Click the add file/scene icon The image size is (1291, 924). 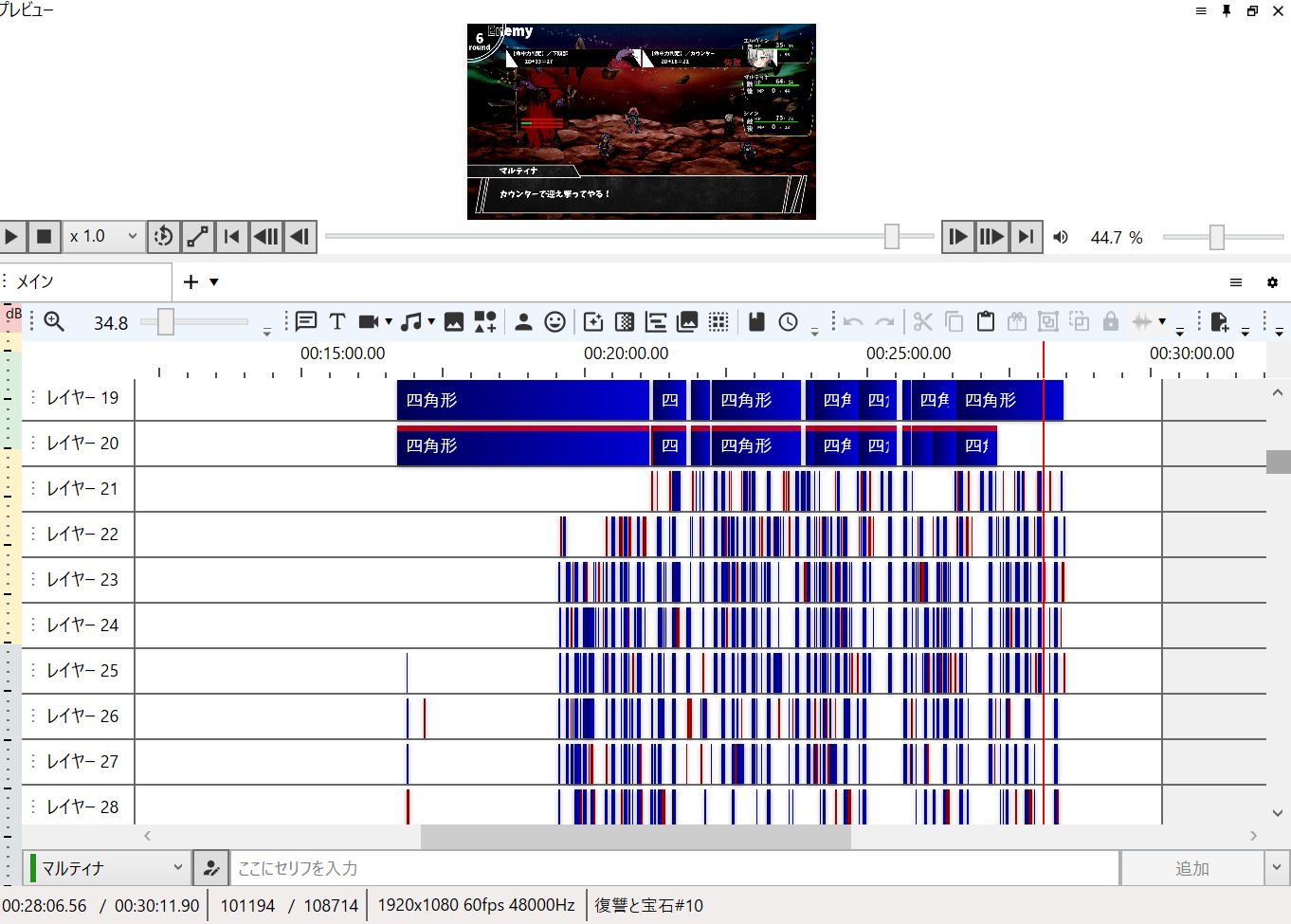pyautogui.click(x=1220, y=322)
